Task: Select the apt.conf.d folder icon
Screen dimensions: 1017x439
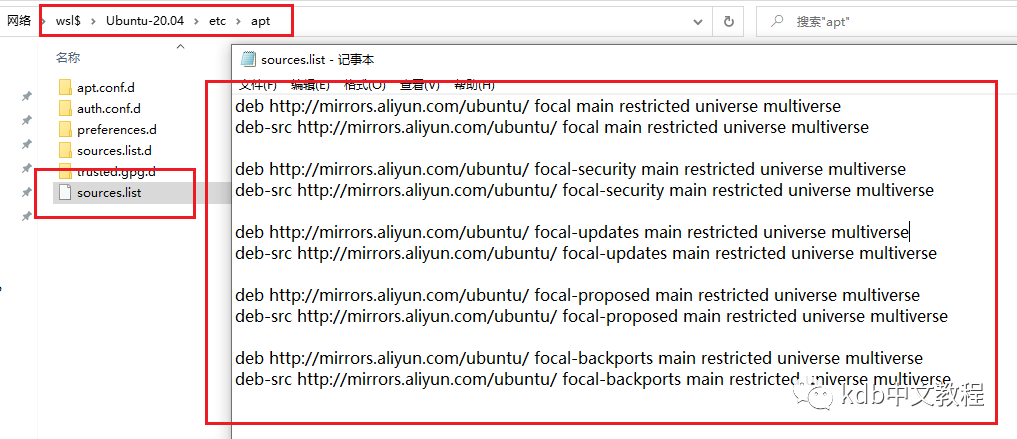Action: (x=64, y=88)
